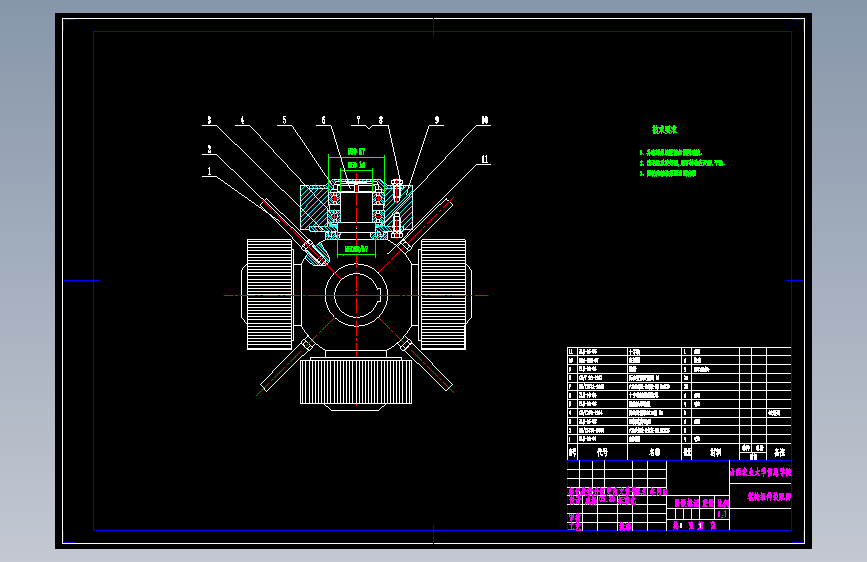
Task: Click the first green technical requirement line
Action: click(671, 153)
